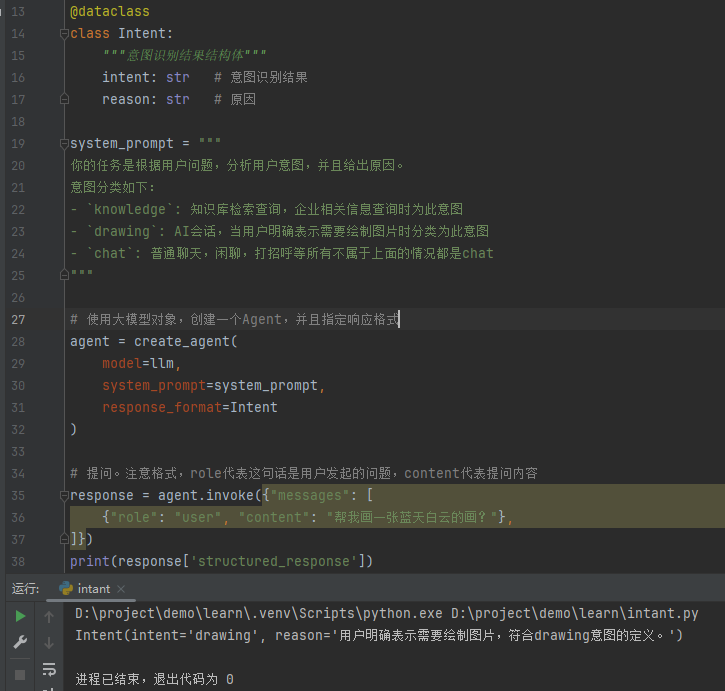Click the Intent result line in console
The width and height of the screenshot is (725, 691).
(x=378, y=635)
